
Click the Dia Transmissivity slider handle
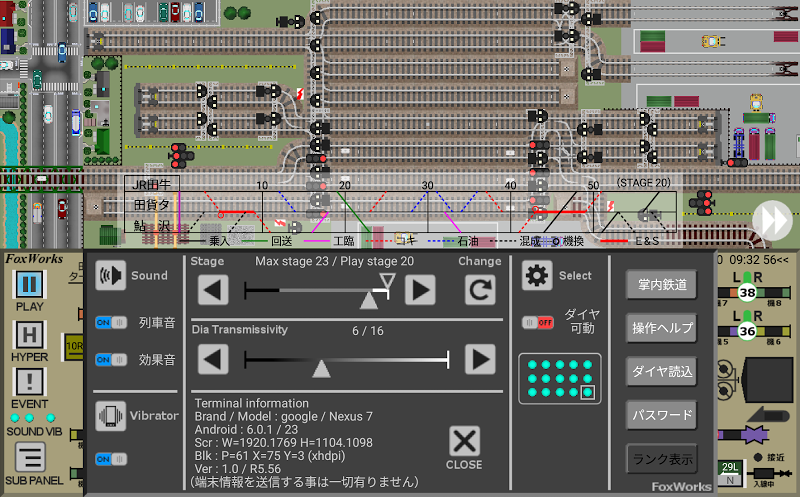321,368
